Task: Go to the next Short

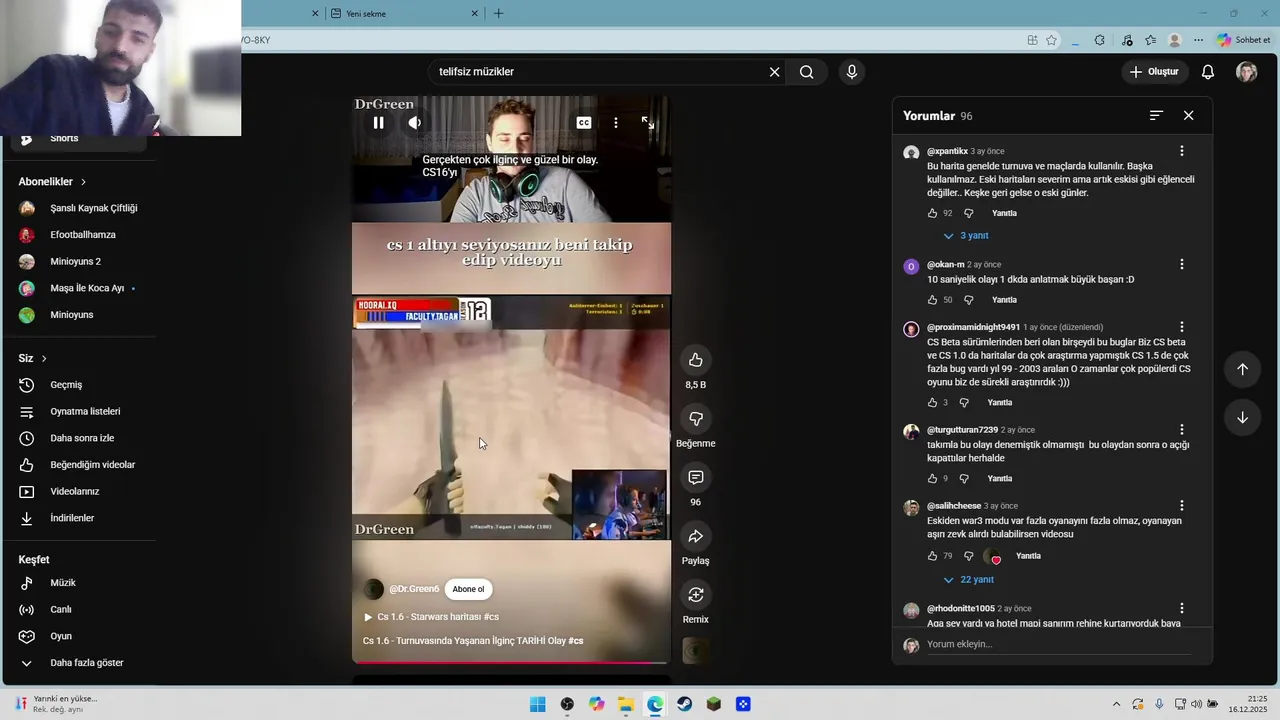Action: click(1242, 418)
